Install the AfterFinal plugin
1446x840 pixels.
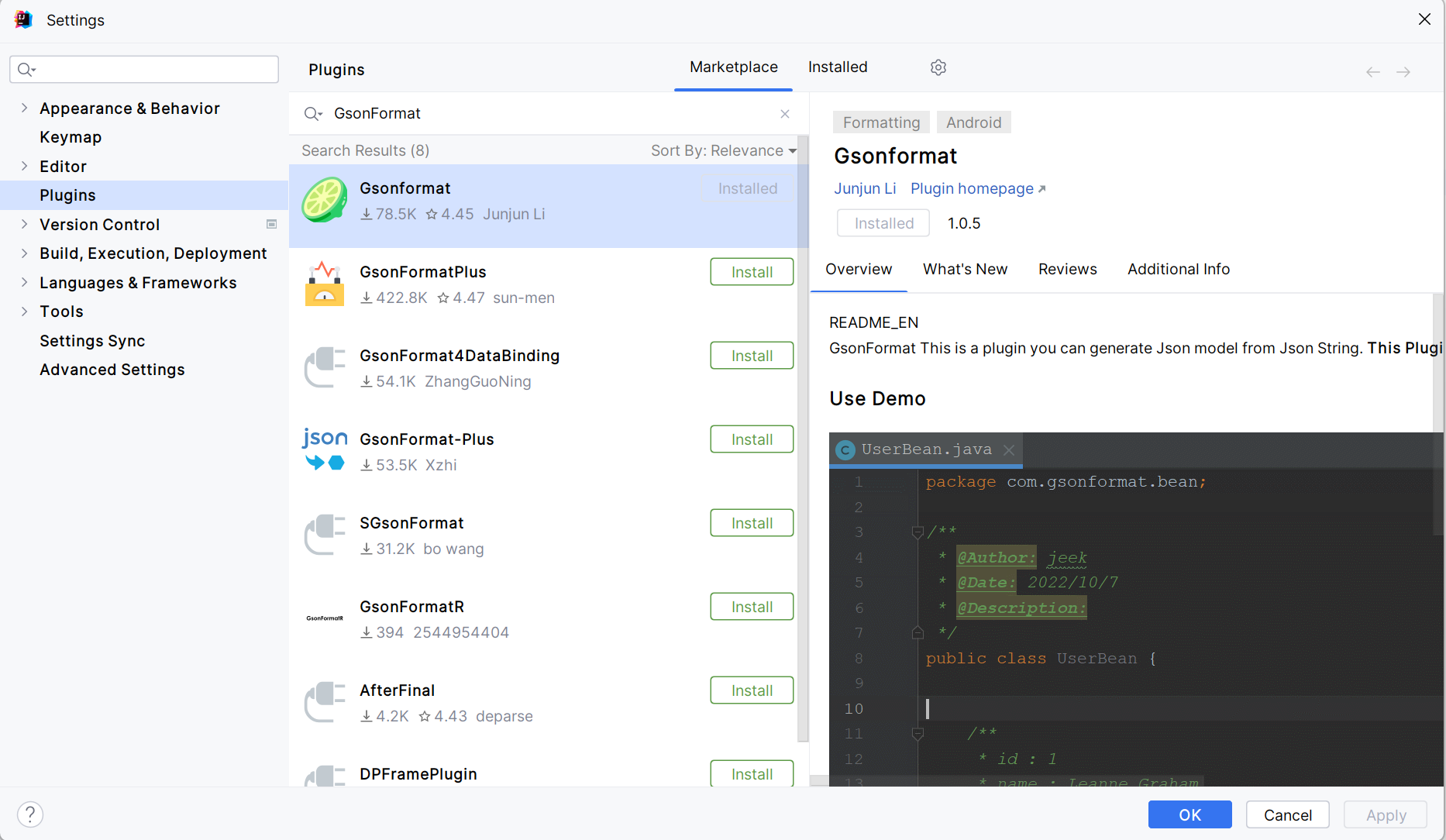[752, 690]
